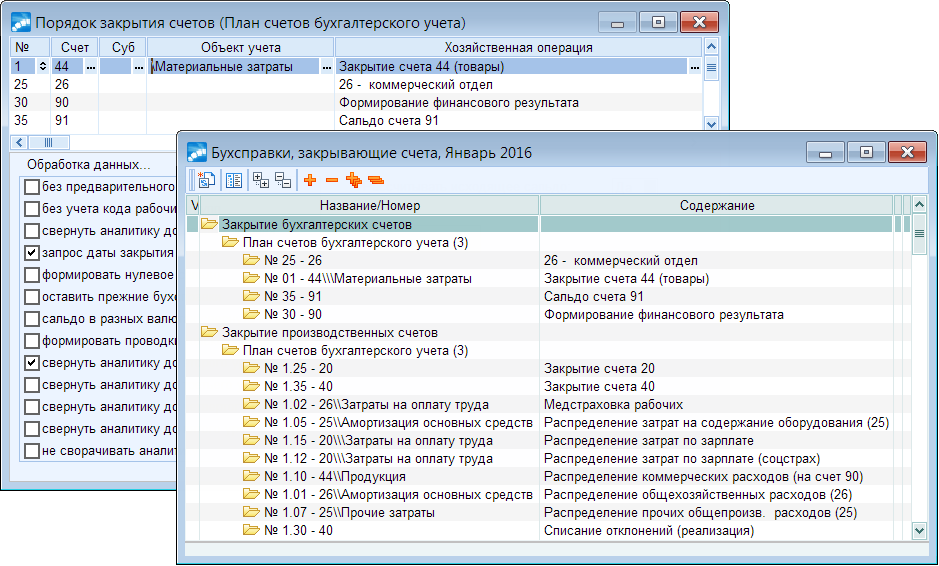Click the collapse all nodes toolbar icon

point(283,180)
